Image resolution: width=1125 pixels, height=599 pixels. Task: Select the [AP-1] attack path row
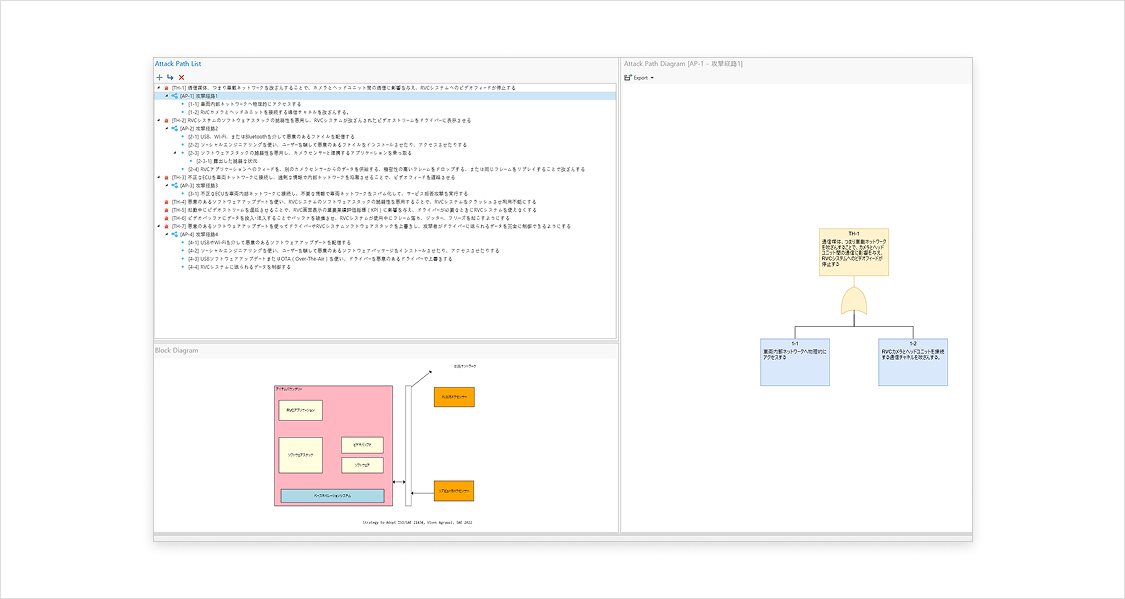385,95
